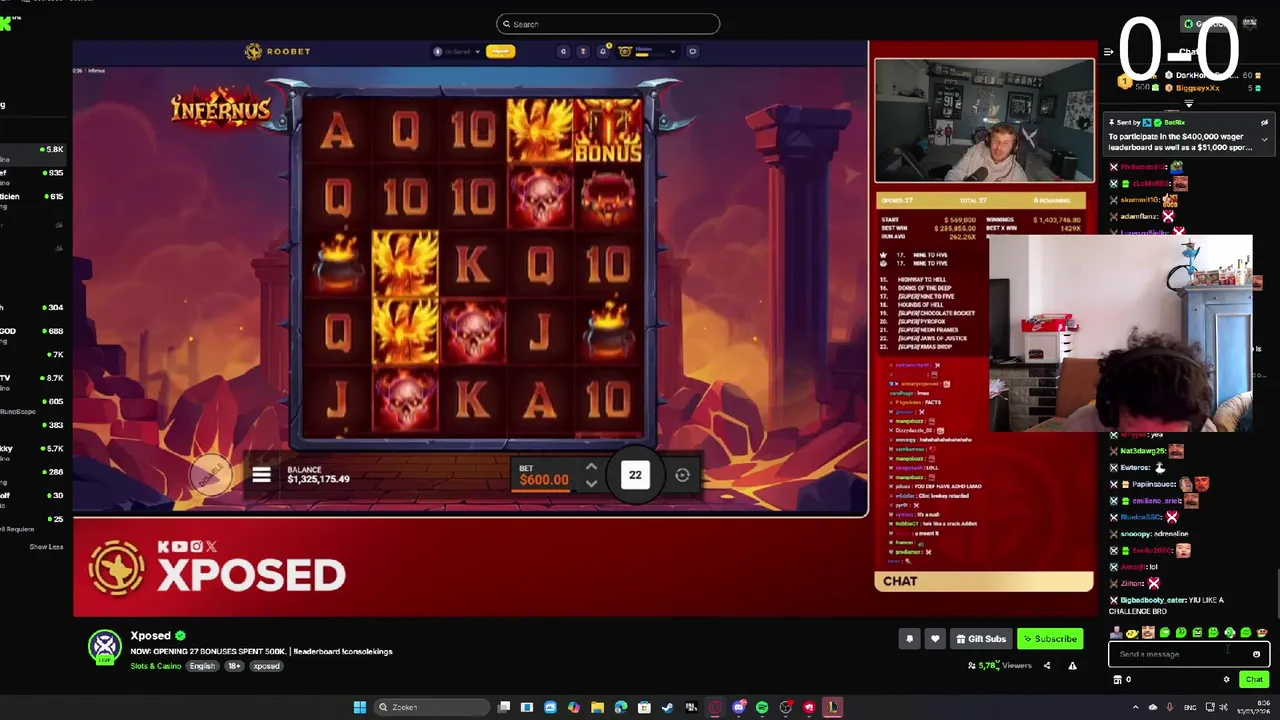Open Opera GX from the taskbar

tap(715, 707)
